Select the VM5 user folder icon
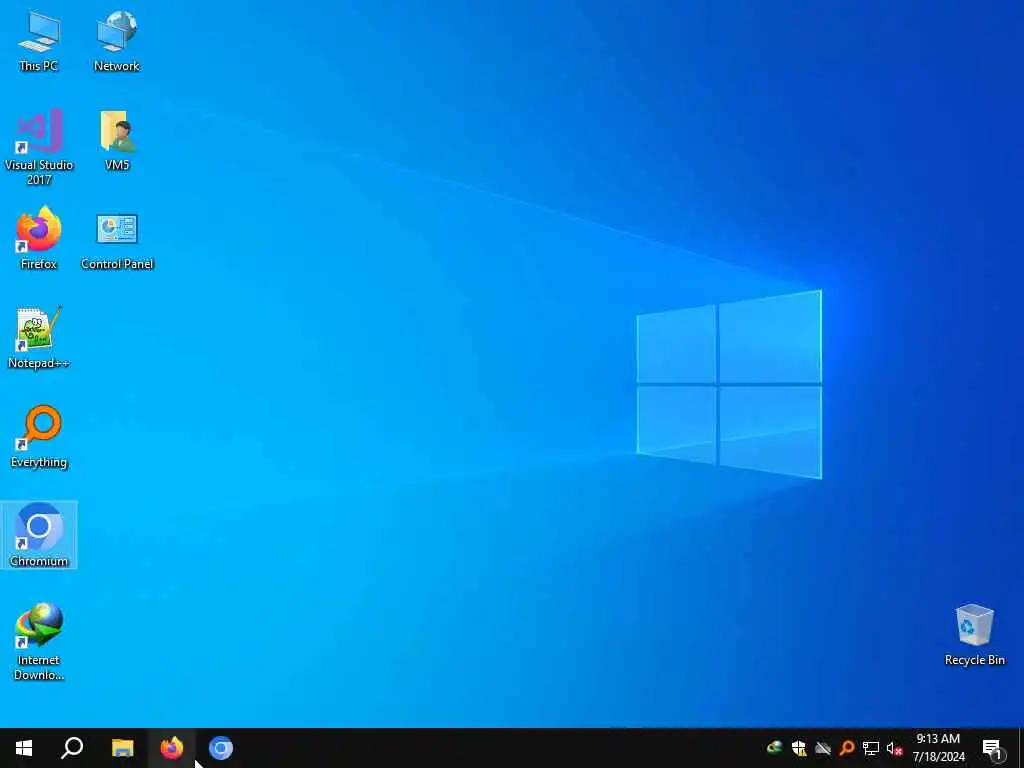1024x768 pixels. (x=117, y=141)
